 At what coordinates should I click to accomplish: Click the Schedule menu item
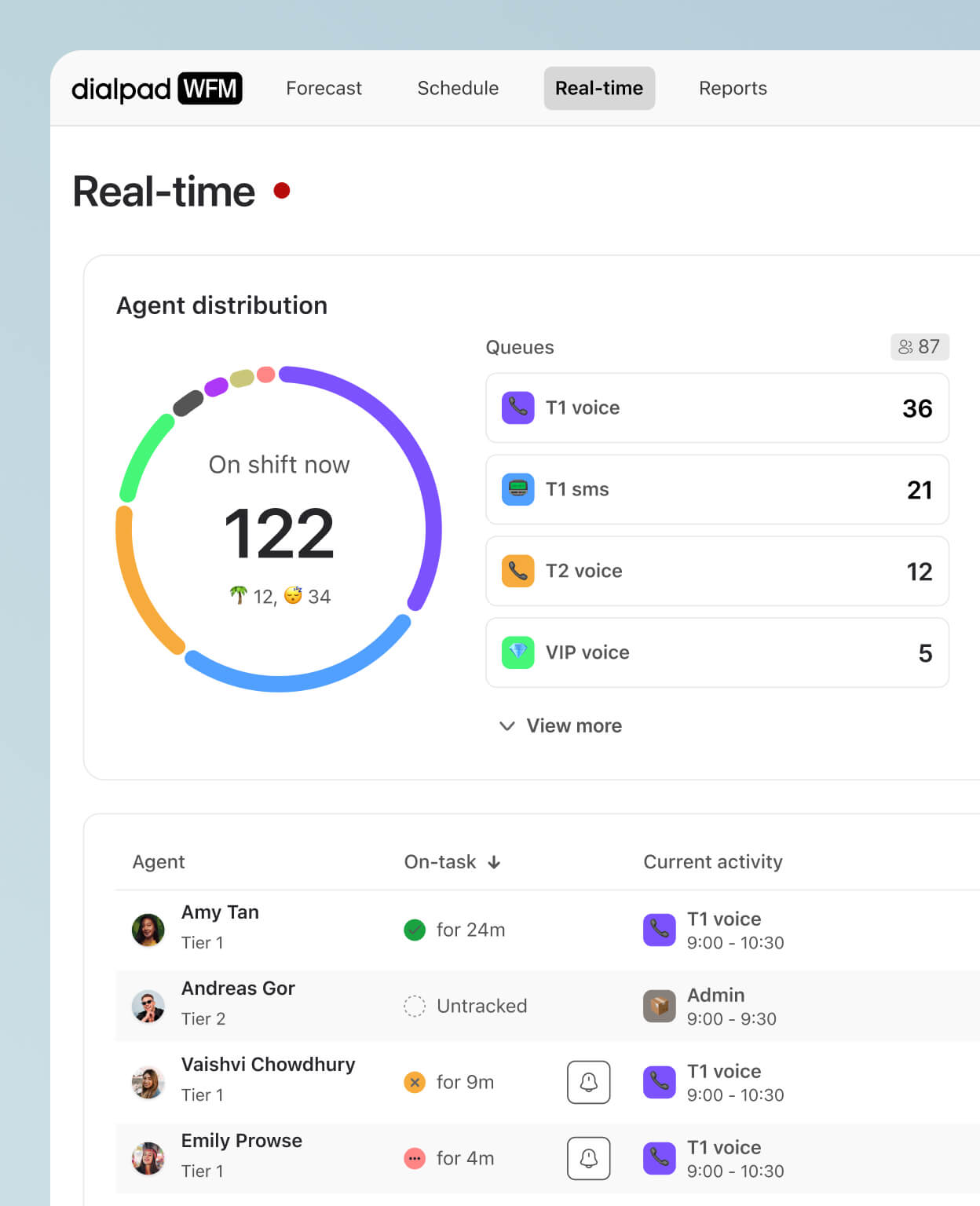[458, 88]
